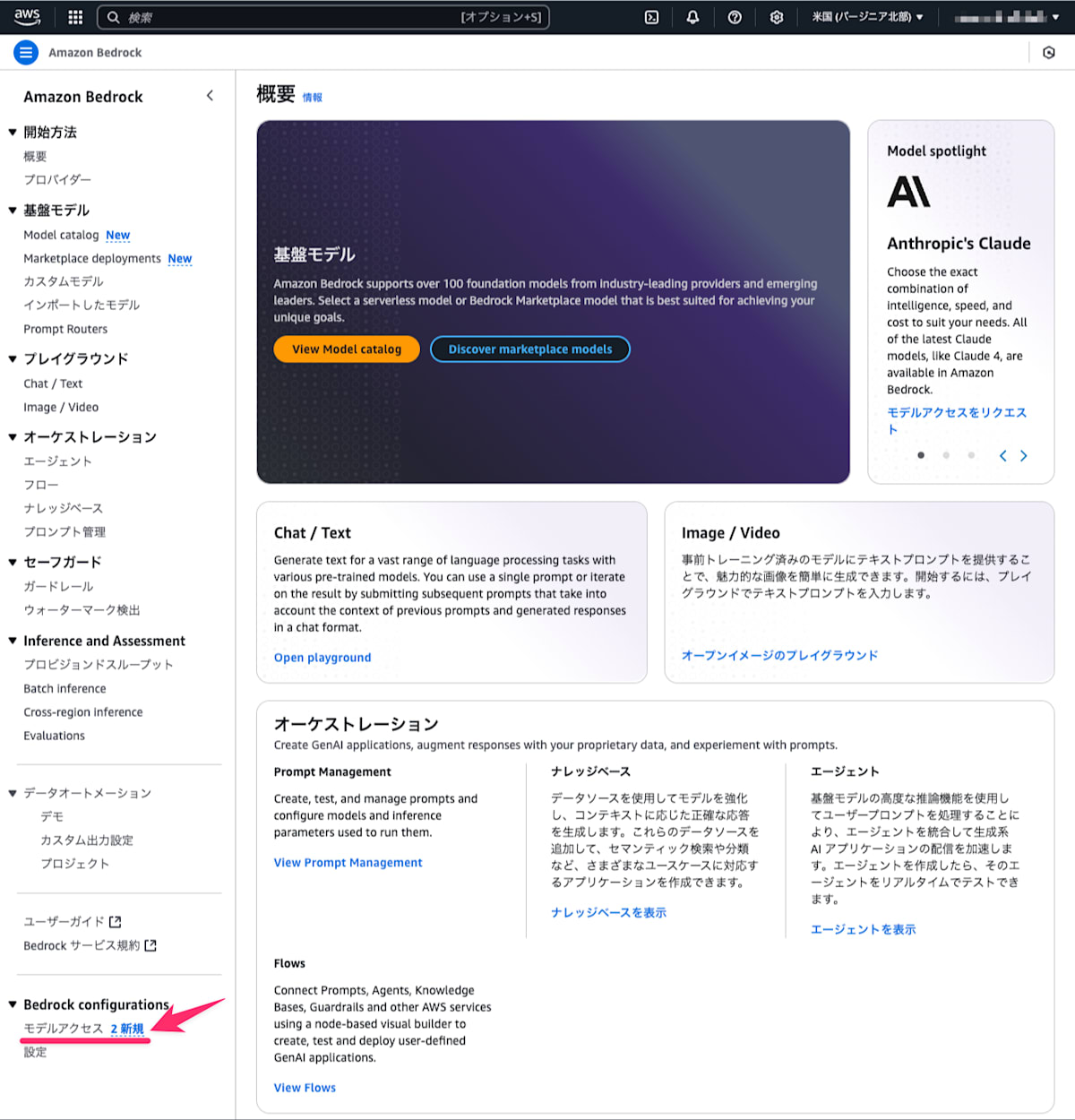Click Discover marketplace models button

coord(530,349)
